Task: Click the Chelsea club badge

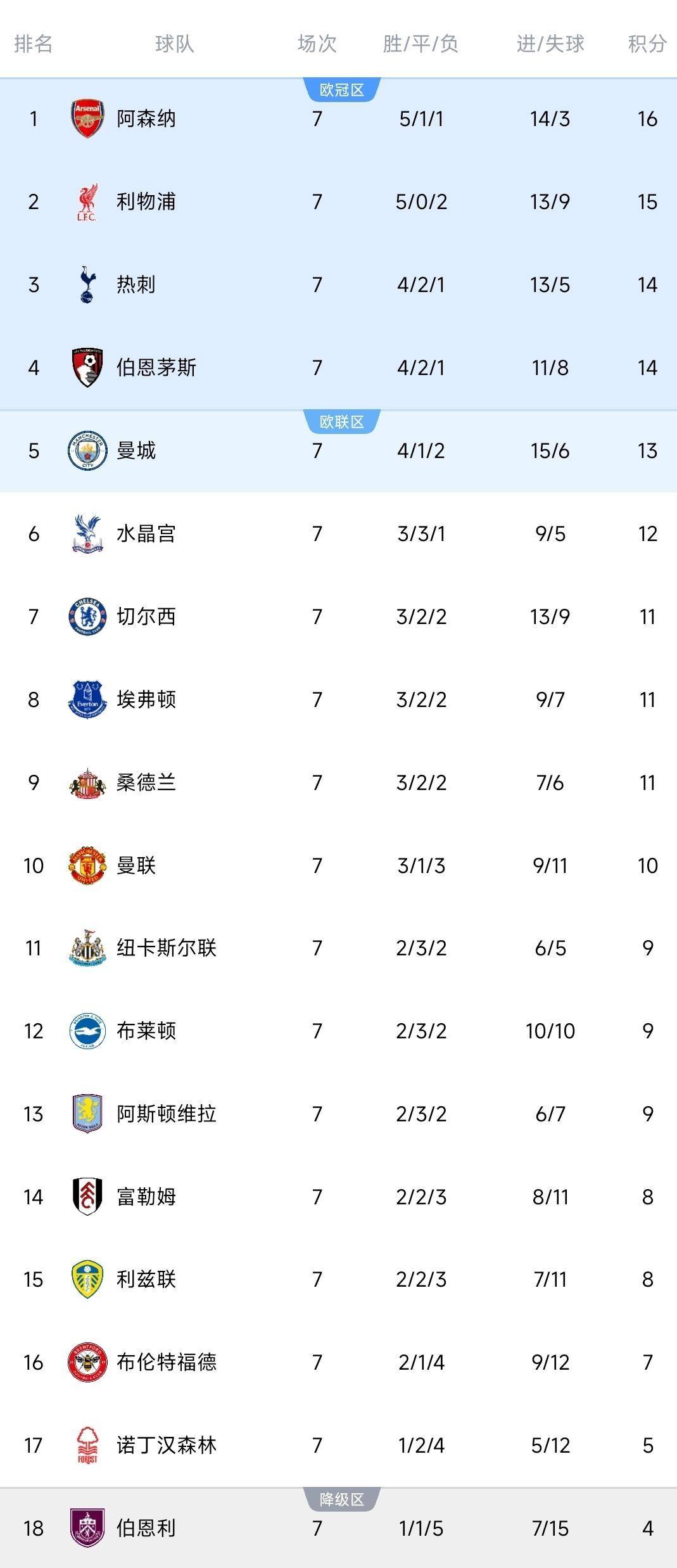Action: [87, 616]
